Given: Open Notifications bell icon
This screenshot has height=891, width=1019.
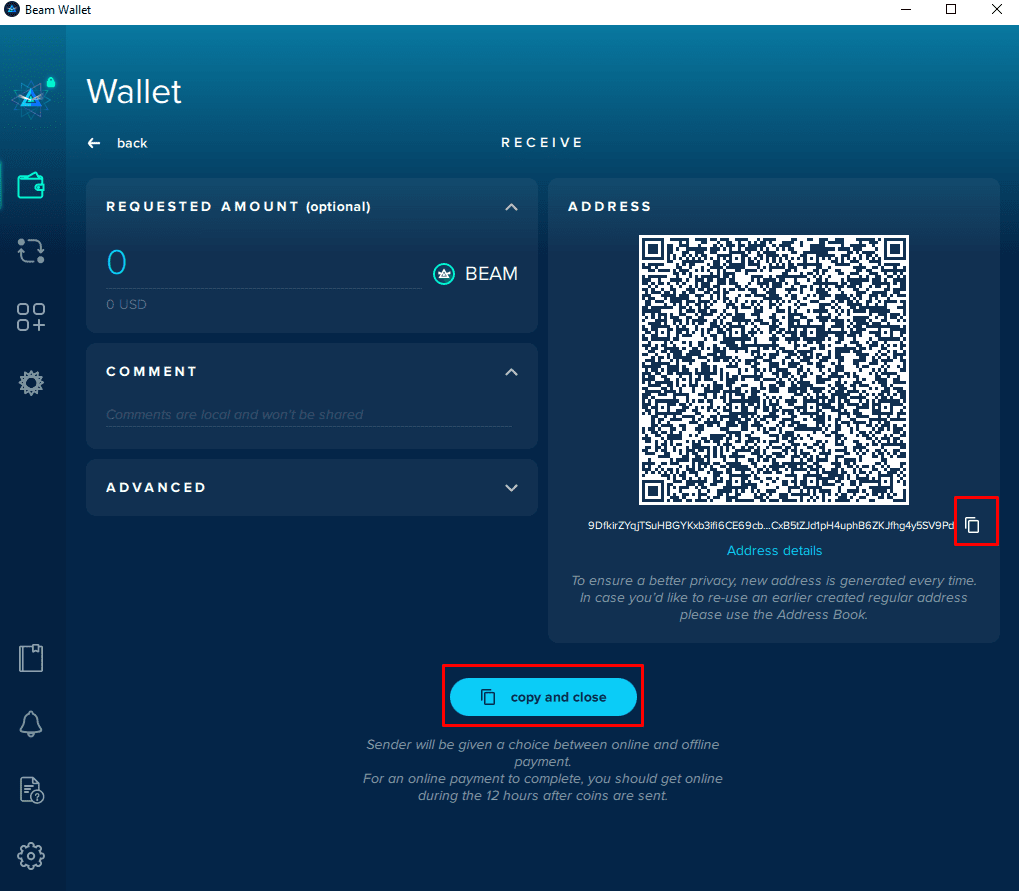Looking at the screenshot, I should tap(31, 724).
